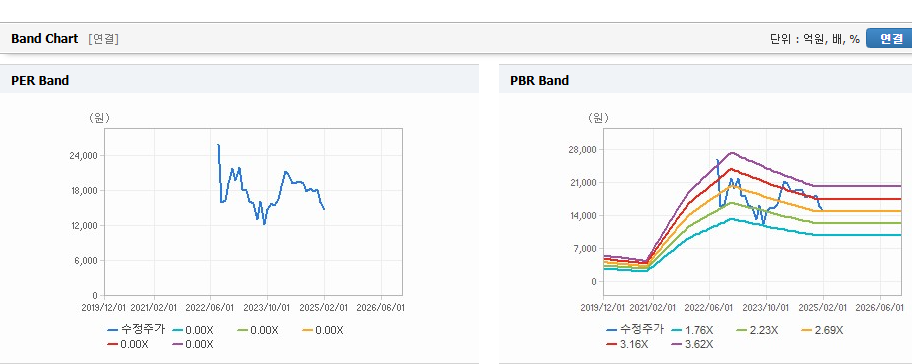Toggle the 2.23X legend series
Image resolution: width=912 pixels, height=364 pixels.
[x=757, y=330]
